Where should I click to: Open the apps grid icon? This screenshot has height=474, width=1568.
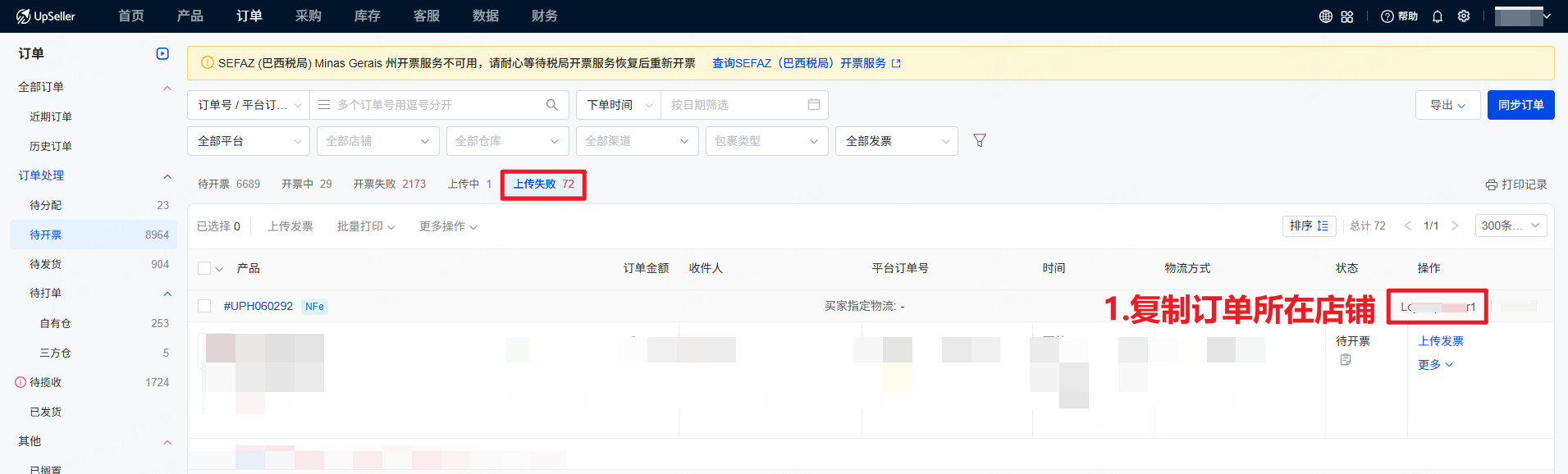tap(1347, 16)
